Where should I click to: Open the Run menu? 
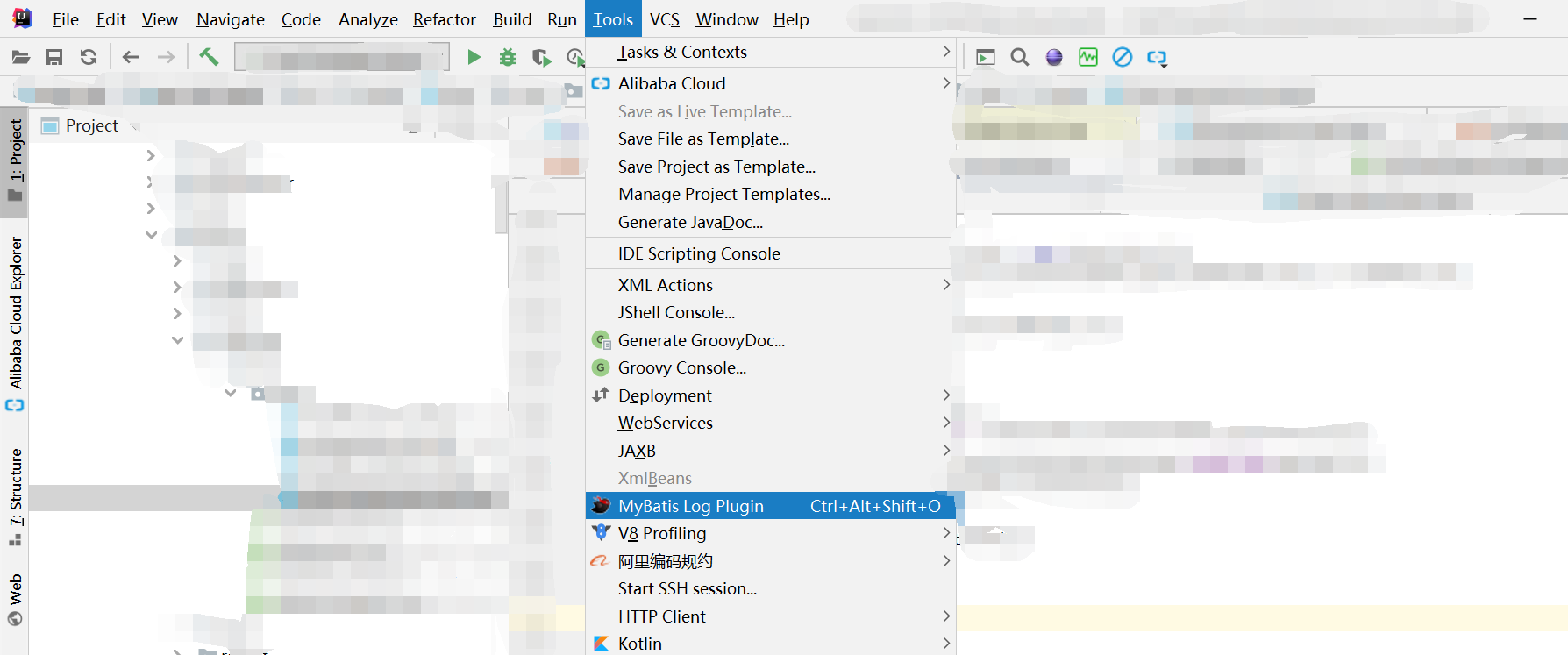[562, 19]
